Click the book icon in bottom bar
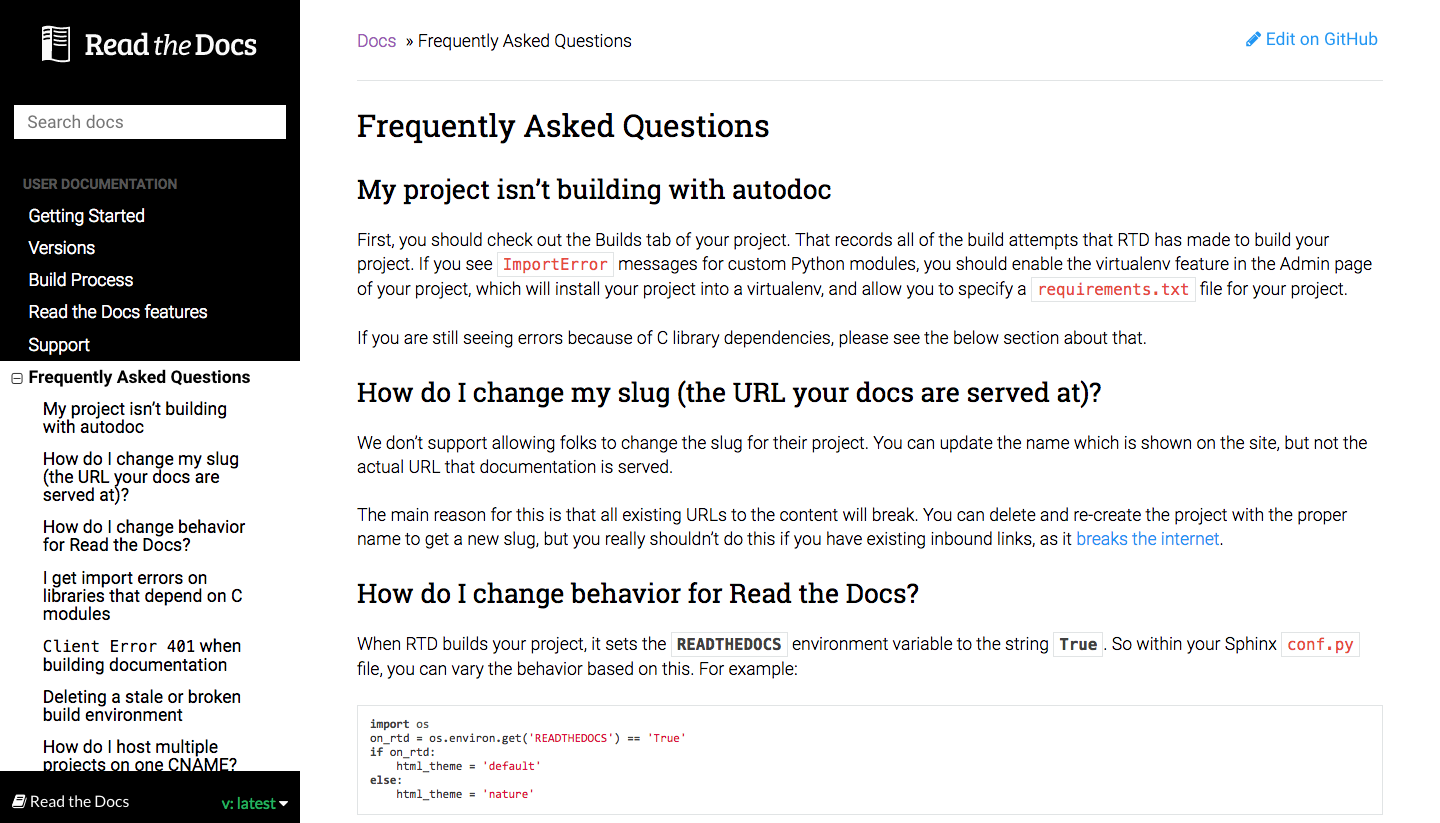This screenshot has height=823, width=1440. [18, 801]
